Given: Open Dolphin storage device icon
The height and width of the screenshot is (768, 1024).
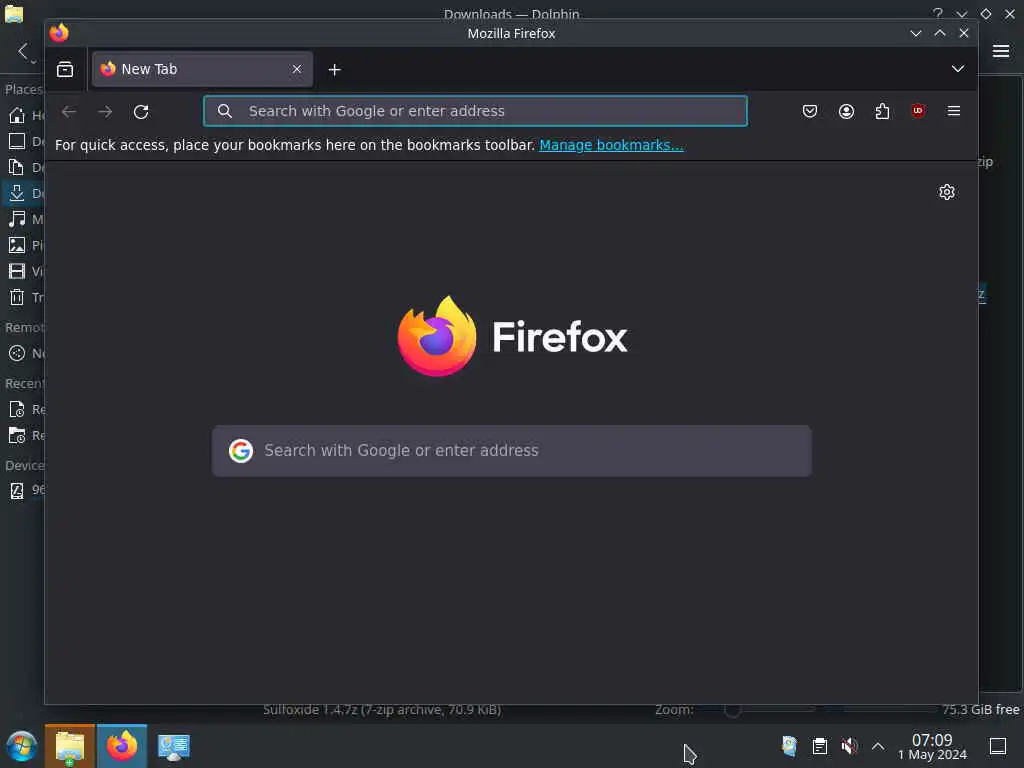Looking at the screenshot, I should pyautogui.click(x=17, y=490).
